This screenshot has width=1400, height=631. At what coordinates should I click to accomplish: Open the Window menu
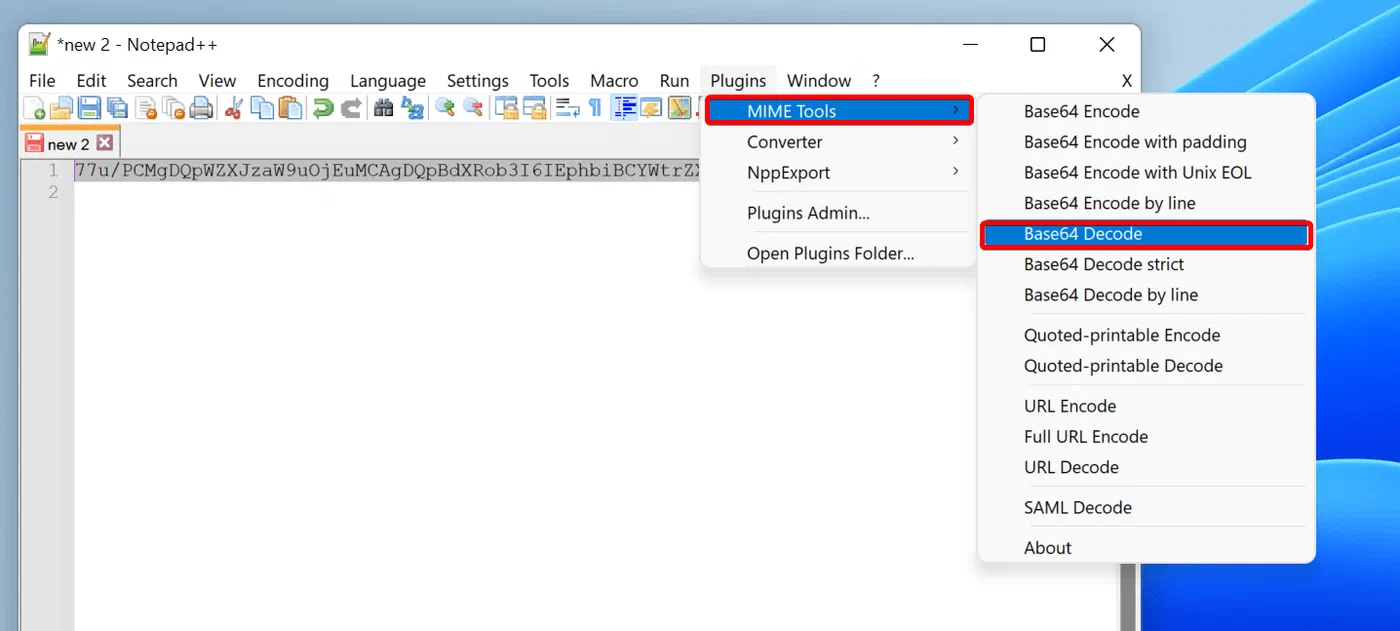point(819,81)
